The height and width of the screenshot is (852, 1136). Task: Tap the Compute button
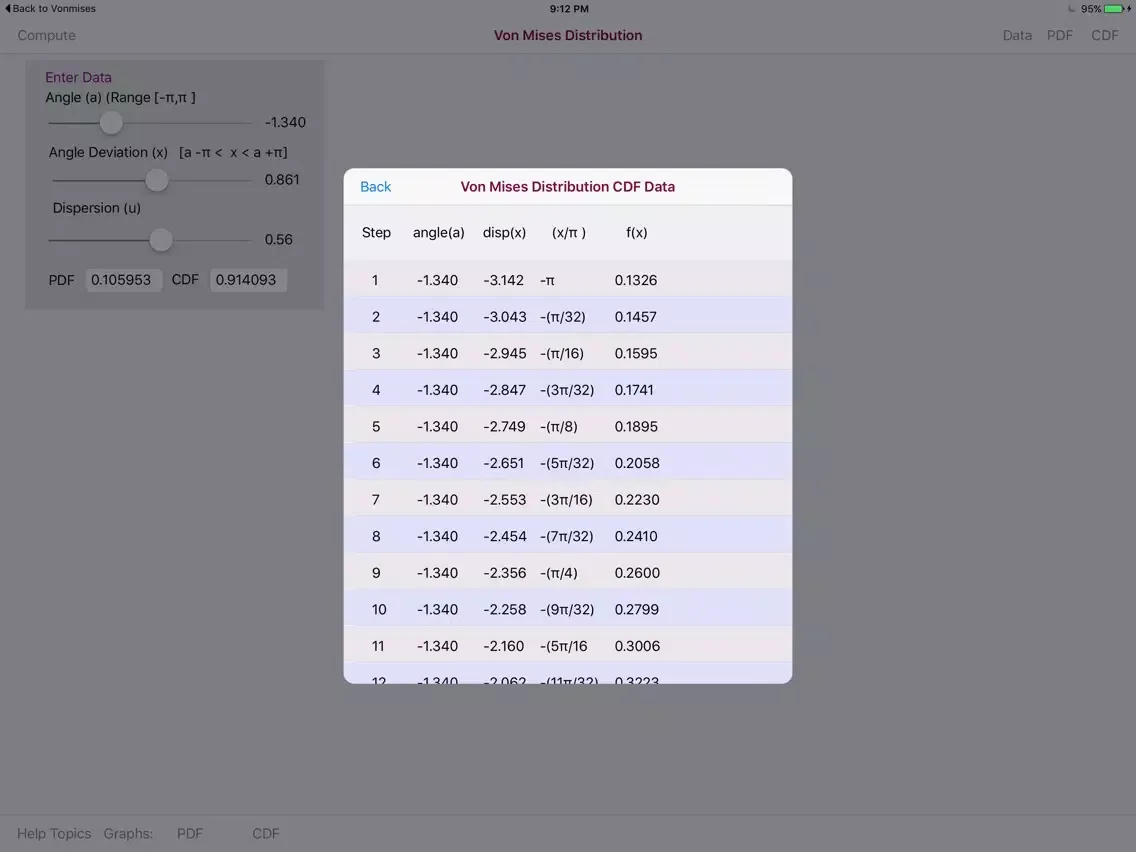[x=46, y=36]
